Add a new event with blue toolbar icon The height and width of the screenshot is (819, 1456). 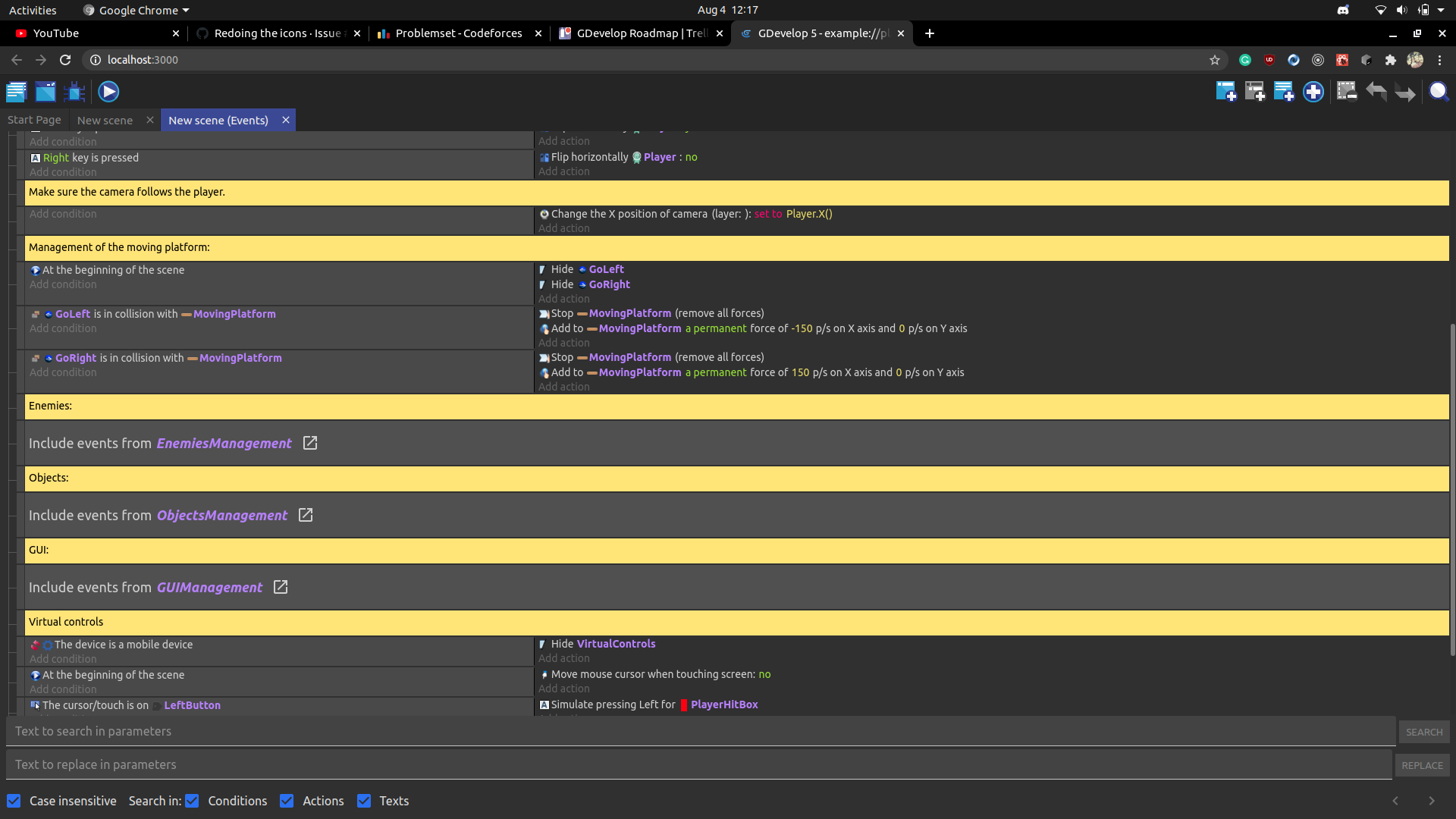click(1226, 92)
